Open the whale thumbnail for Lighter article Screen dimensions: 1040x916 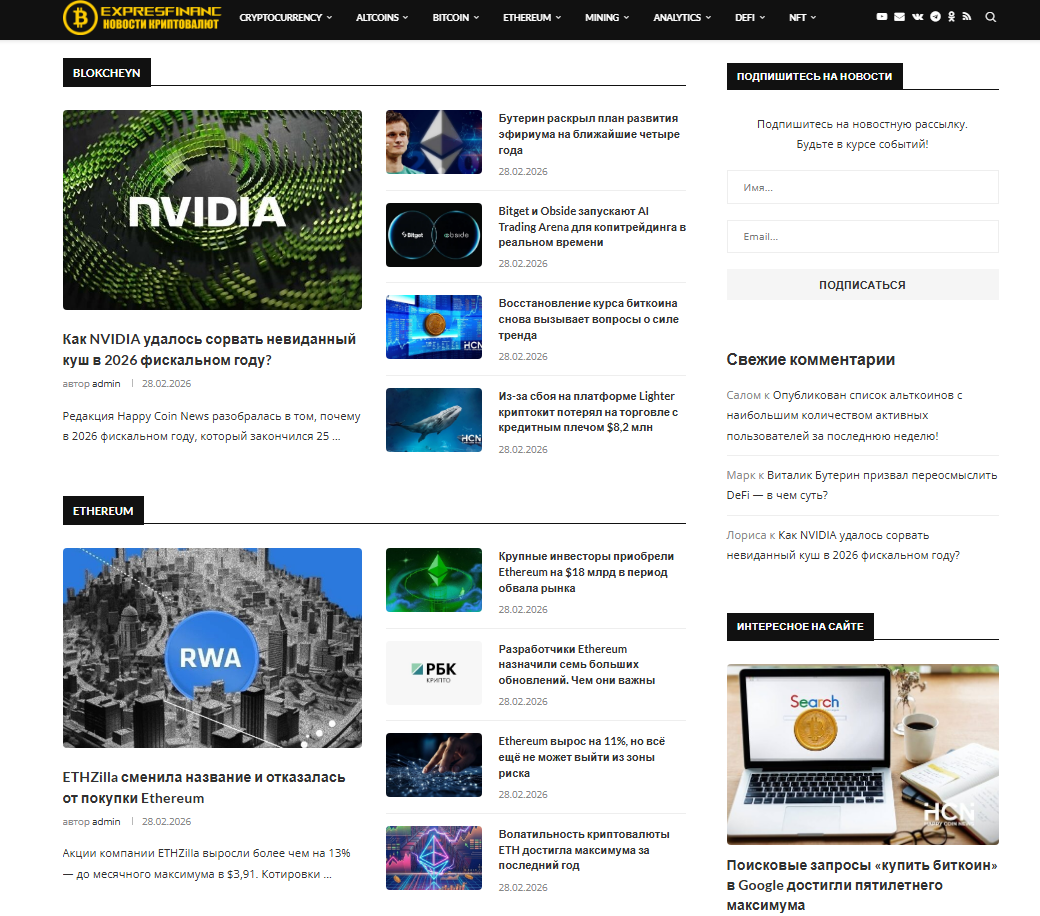click(x=434, y=420)
